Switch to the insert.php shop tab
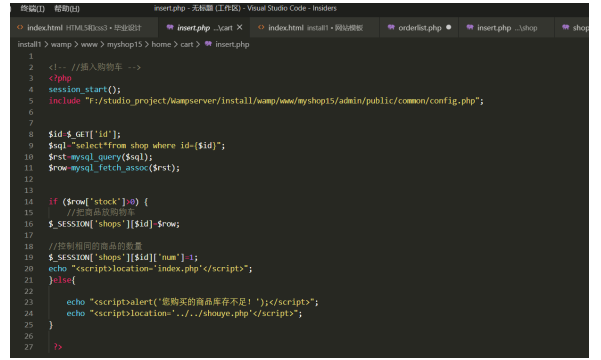 [x=506, y=28]
